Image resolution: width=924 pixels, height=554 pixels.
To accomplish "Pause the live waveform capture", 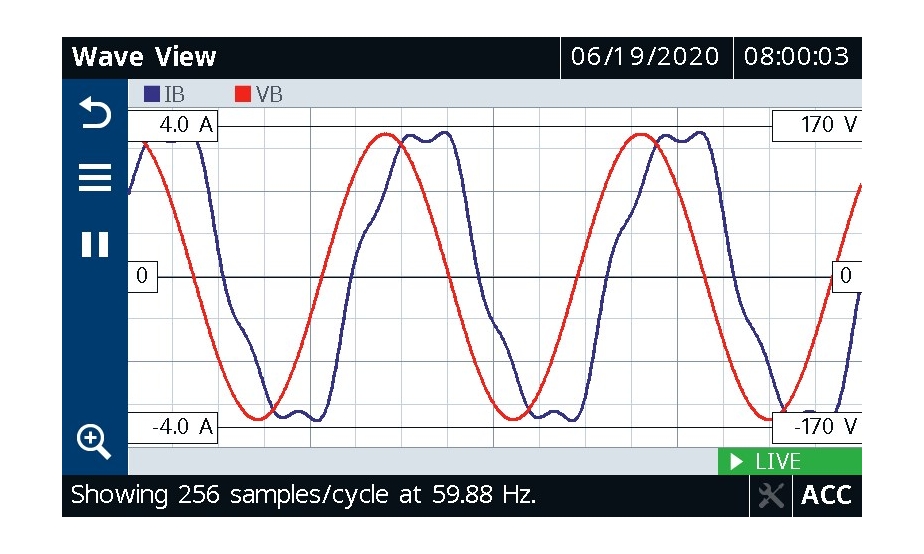I will 95,245.
